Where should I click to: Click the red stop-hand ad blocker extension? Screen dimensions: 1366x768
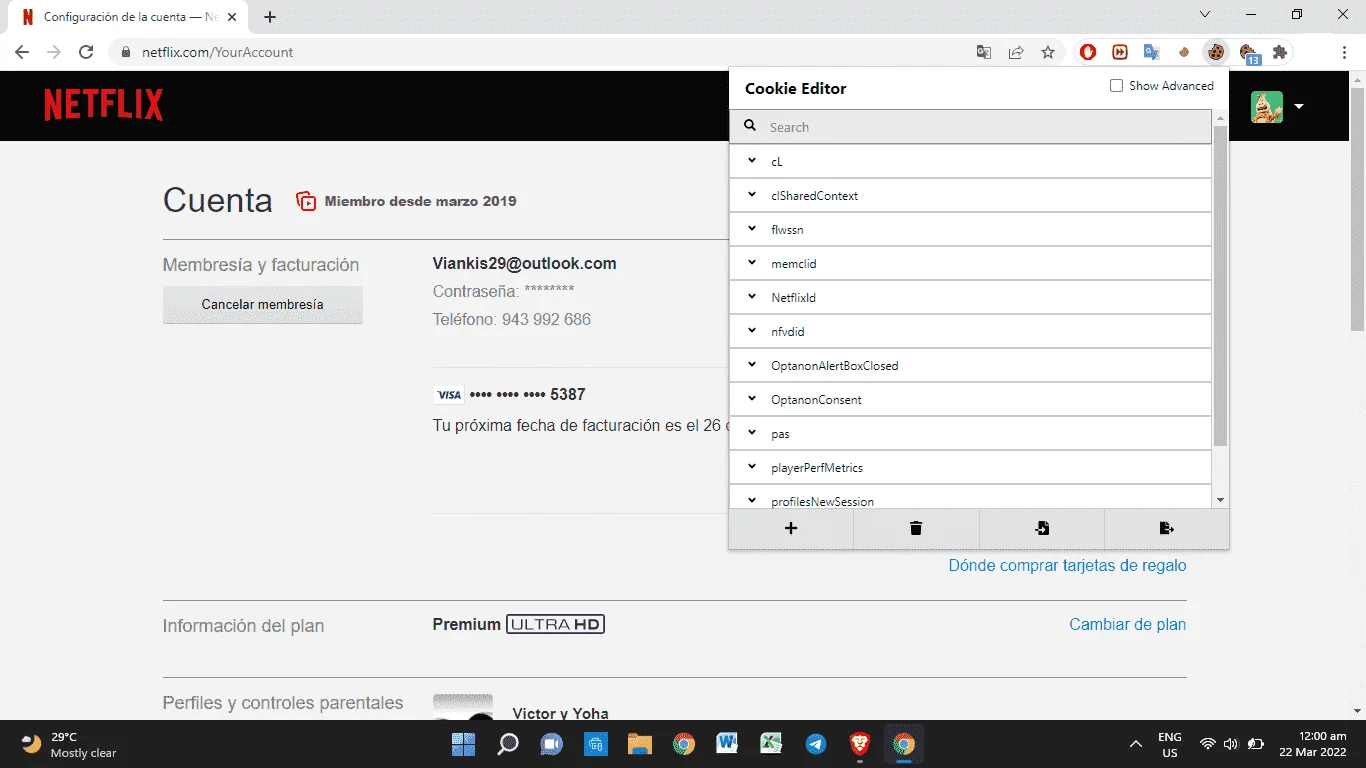(x=1088, y=52)
